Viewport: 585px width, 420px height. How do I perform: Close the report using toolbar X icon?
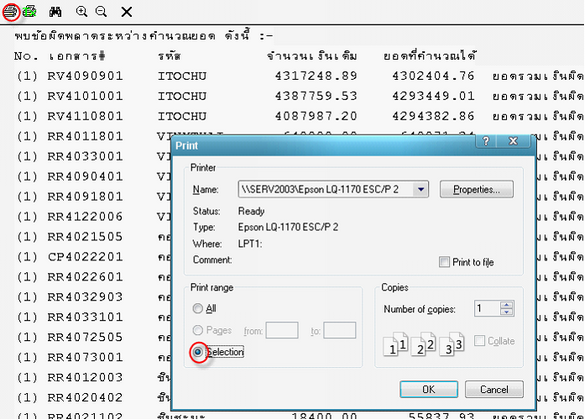[x=126, y=12]
